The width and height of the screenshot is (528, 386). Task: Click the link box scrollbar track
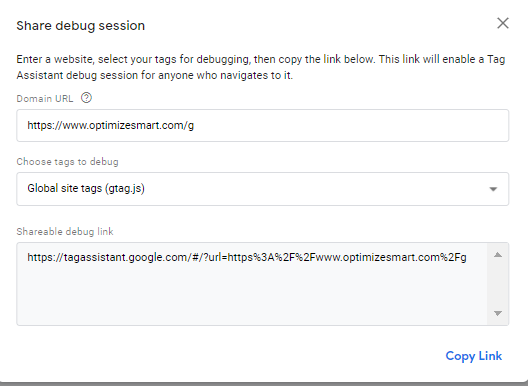click(x=498, y=284)
